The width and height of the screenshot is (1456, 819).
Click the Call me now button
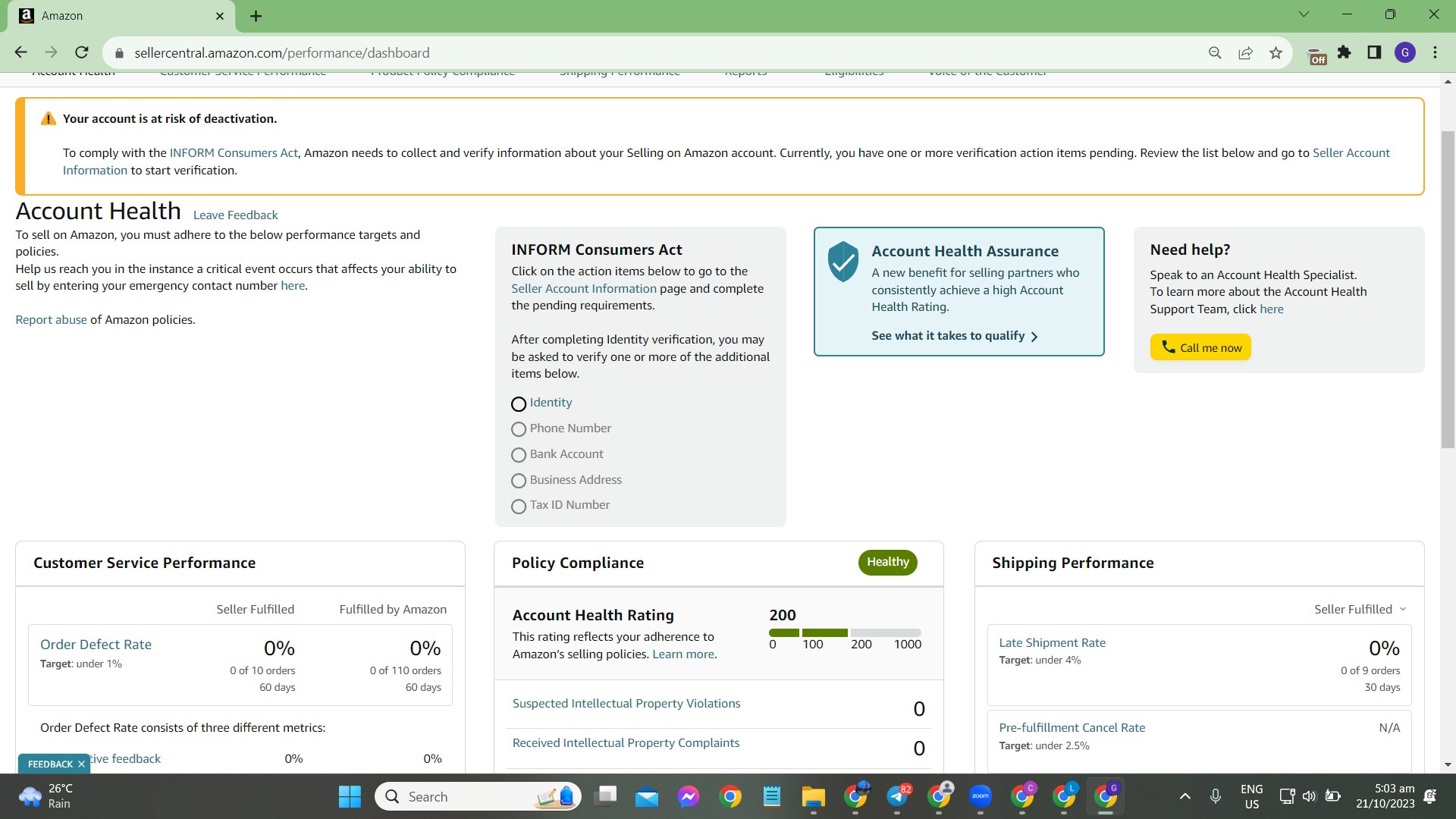(1200, 347)
